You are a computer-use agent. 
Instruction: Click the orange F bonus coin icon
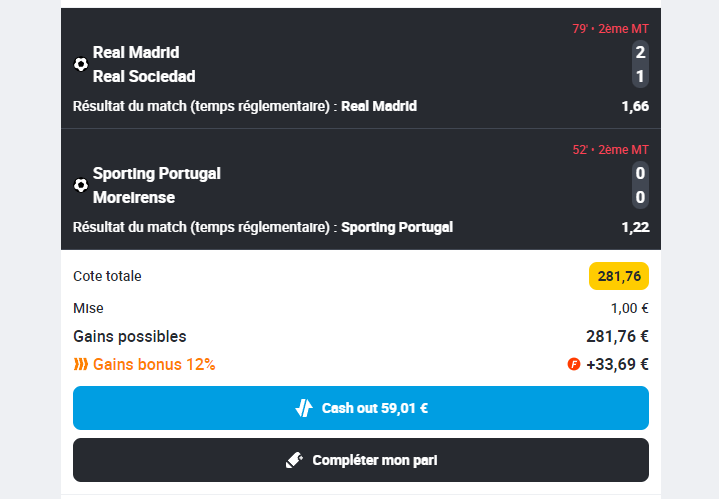[x=574, y=364]
